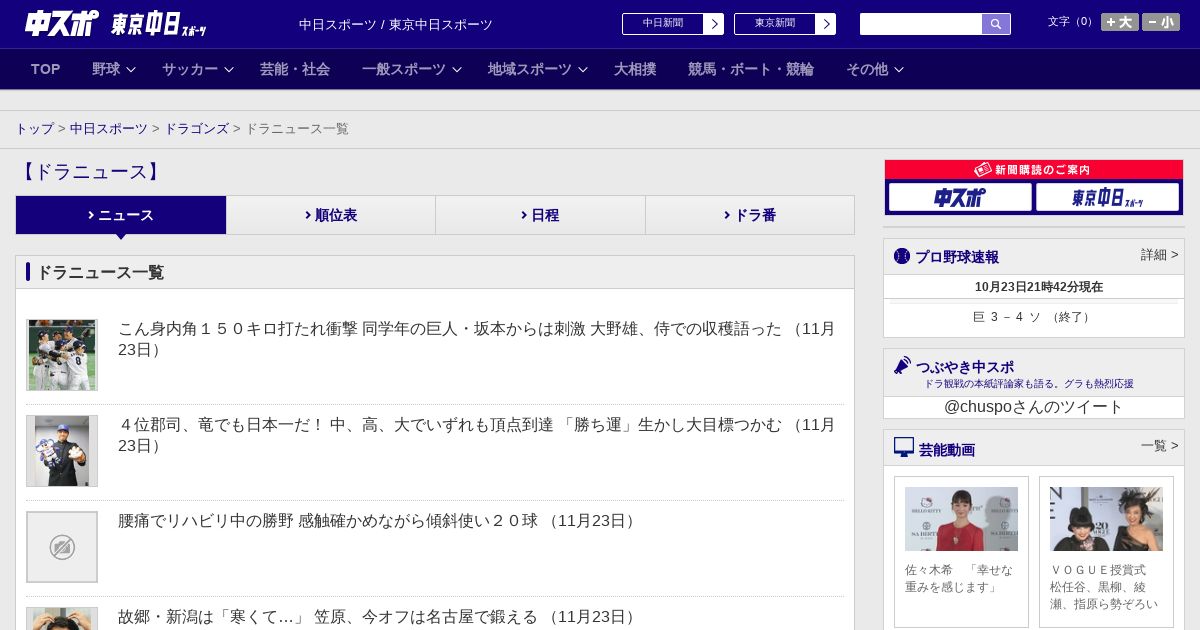This screenshot has width=1200, height=630.
Task: Click the トップ breadcrumb link
Action: point(35,129)
